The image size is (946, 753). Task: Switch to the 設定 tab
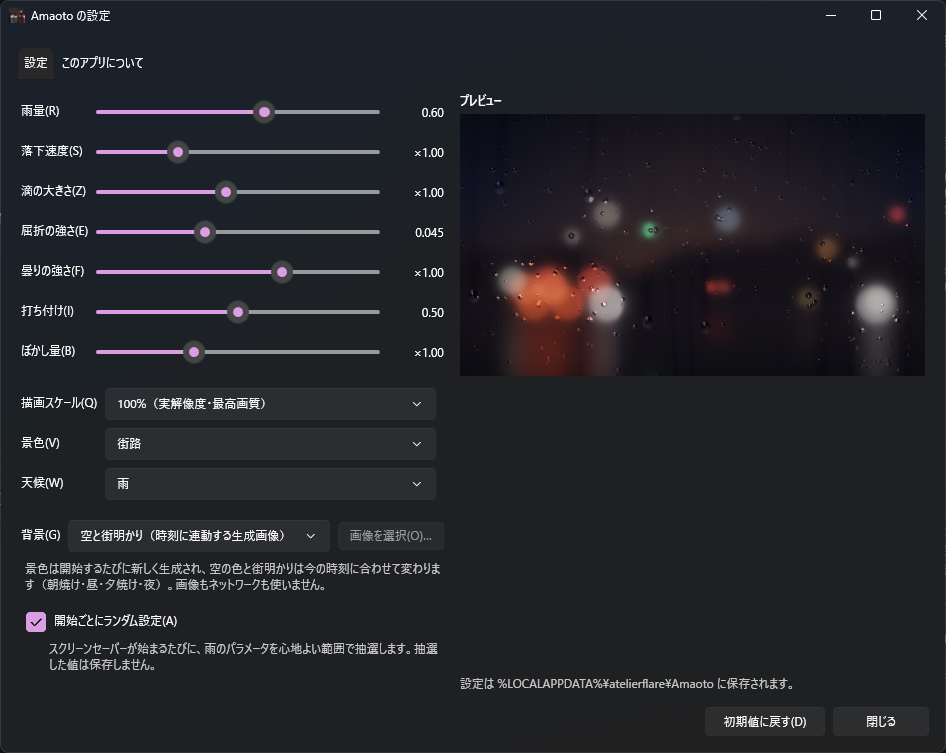36,63
